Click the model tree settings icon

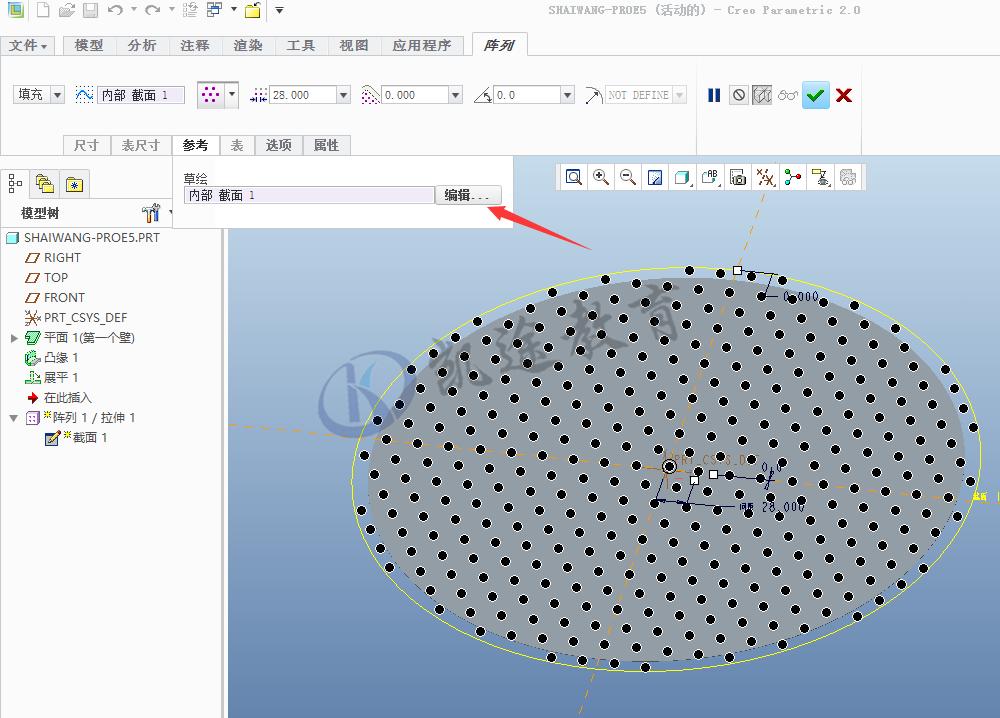point(151,213)
